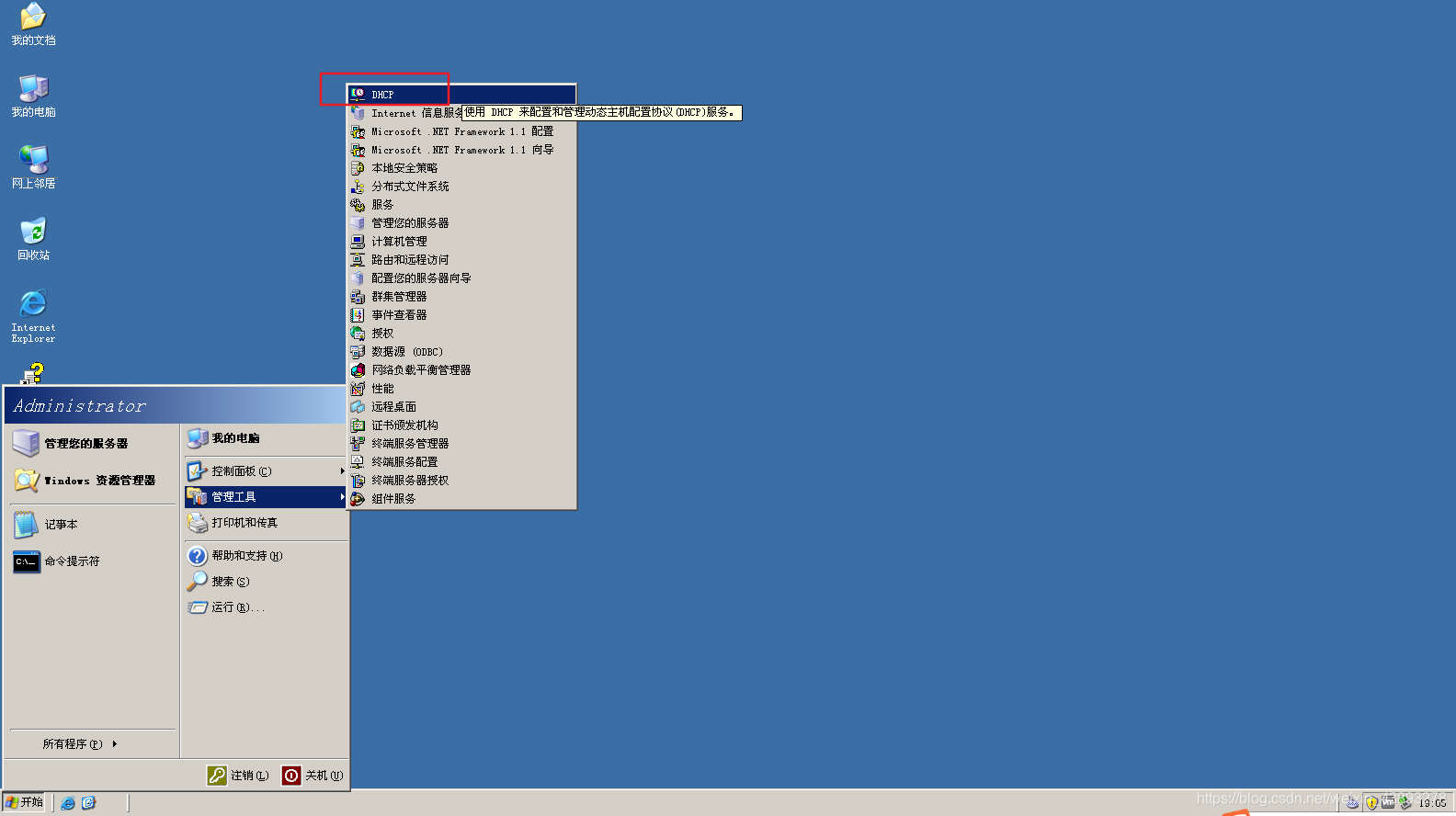Expand 控制面板 submenu arrow
The height and width of the screenshot is (816, 1456).
point(342,471)
